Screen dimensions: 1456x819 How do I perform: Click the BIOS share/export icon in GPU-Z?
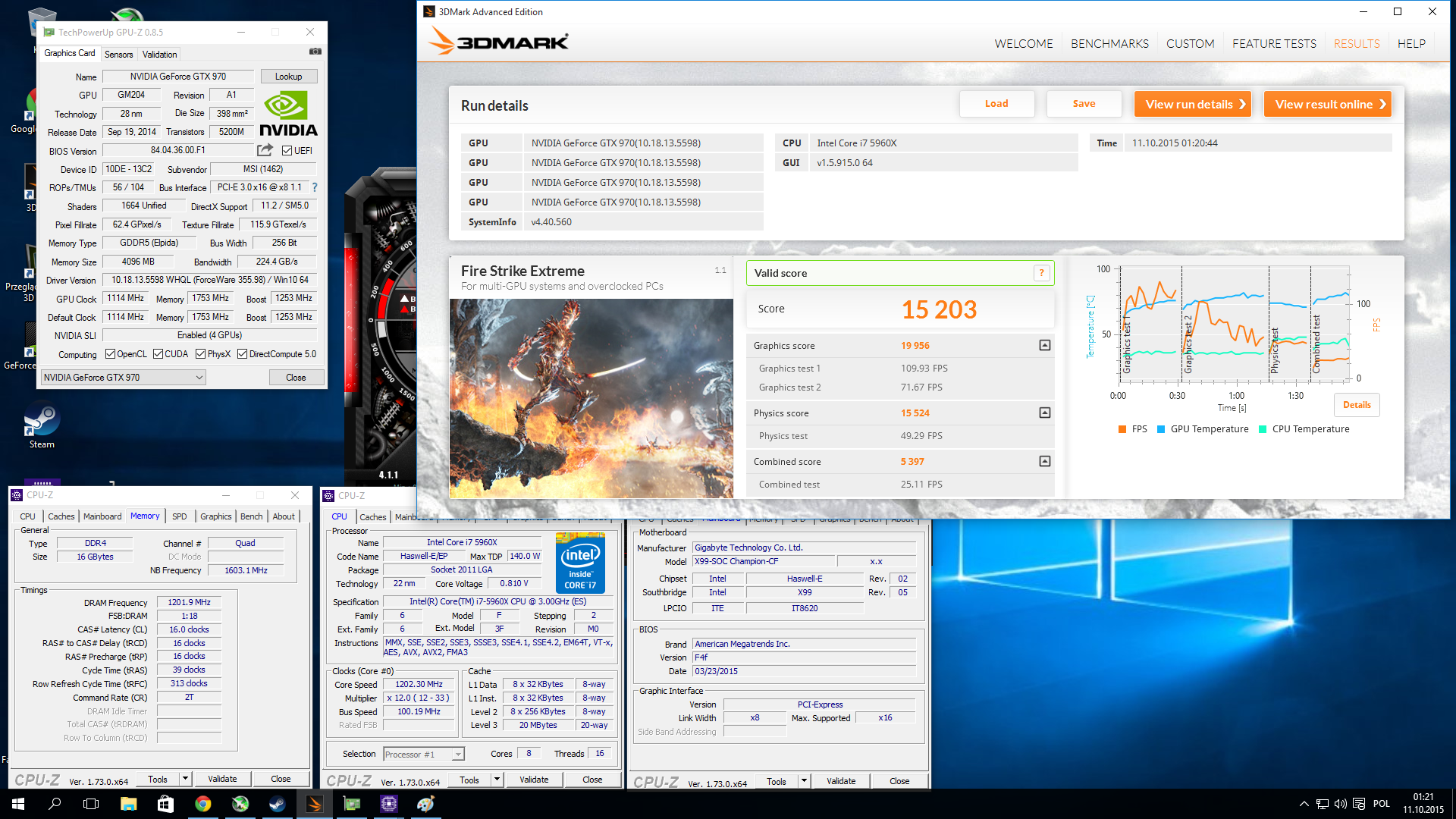click(265, 150)
